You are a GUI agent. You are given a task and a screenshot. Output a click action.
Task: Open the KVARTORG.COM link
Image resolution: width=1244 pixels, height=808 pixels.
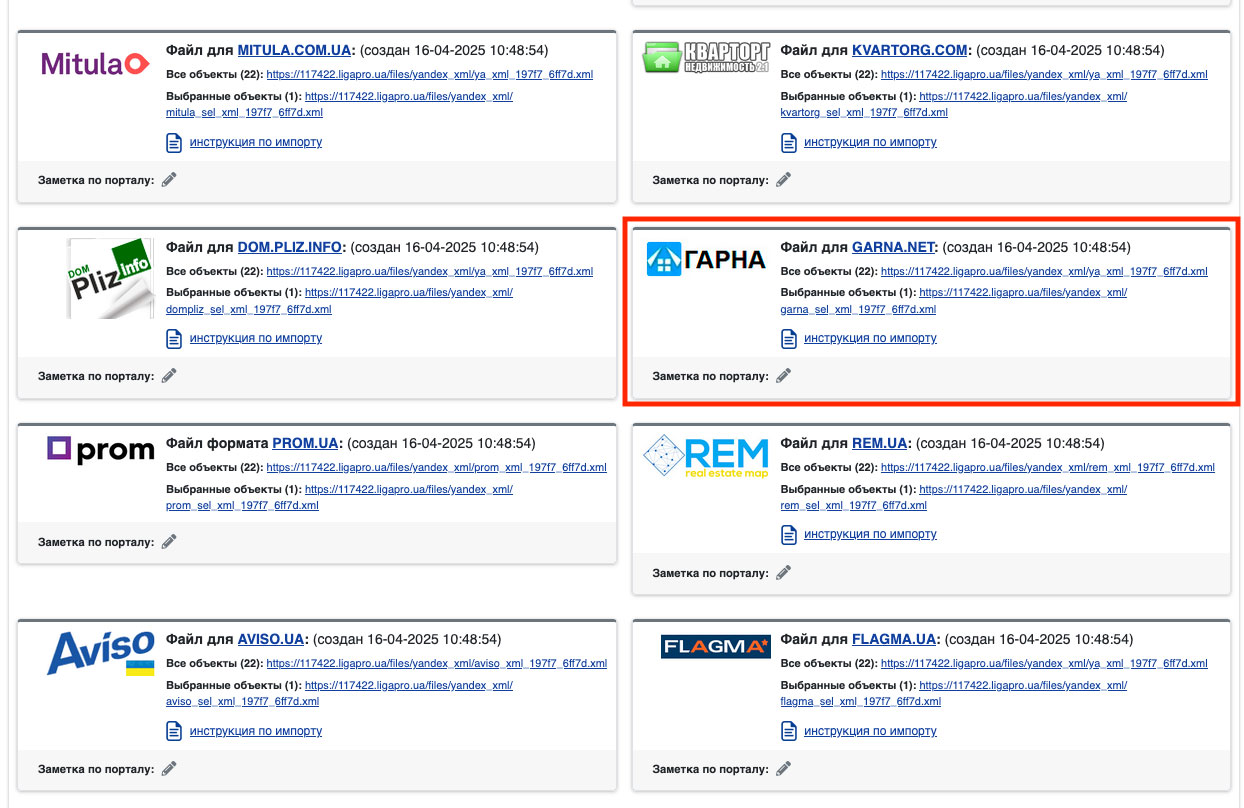[909, 50]
